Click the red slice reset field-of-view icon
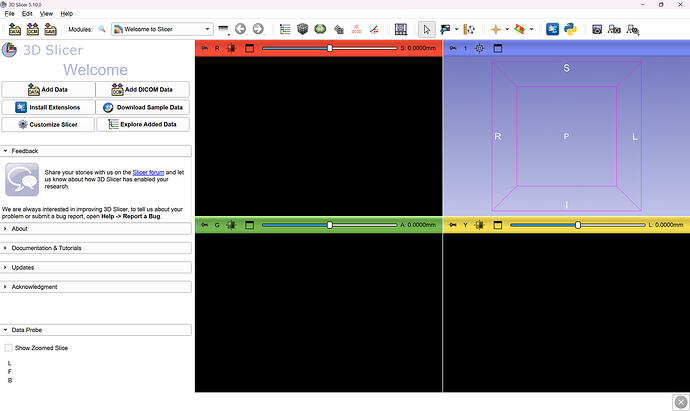The width and height of the screenshot is (690, 411). coord(231,48)
